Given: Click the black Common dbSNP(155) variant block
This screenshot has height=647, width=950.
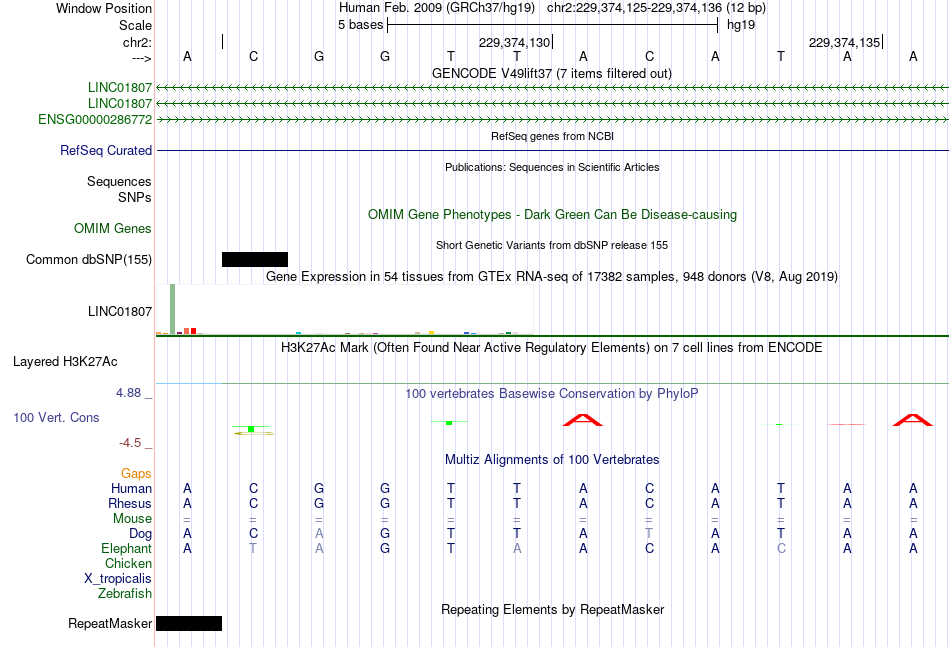Looking at the screenshot, I should [254, 259].
